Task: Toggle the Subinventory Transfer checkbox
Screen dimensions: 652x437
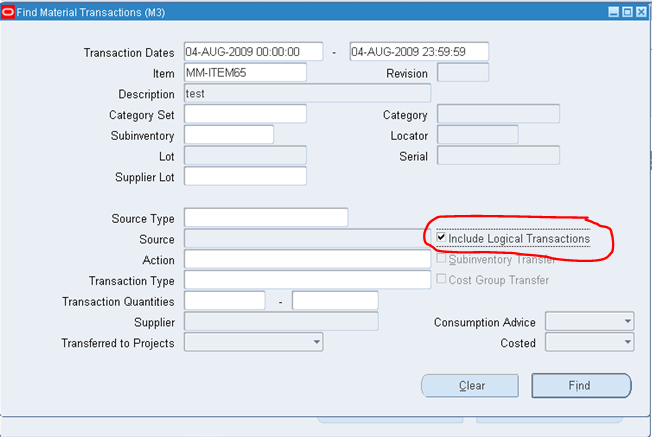Action: click(x=441, y=258)
